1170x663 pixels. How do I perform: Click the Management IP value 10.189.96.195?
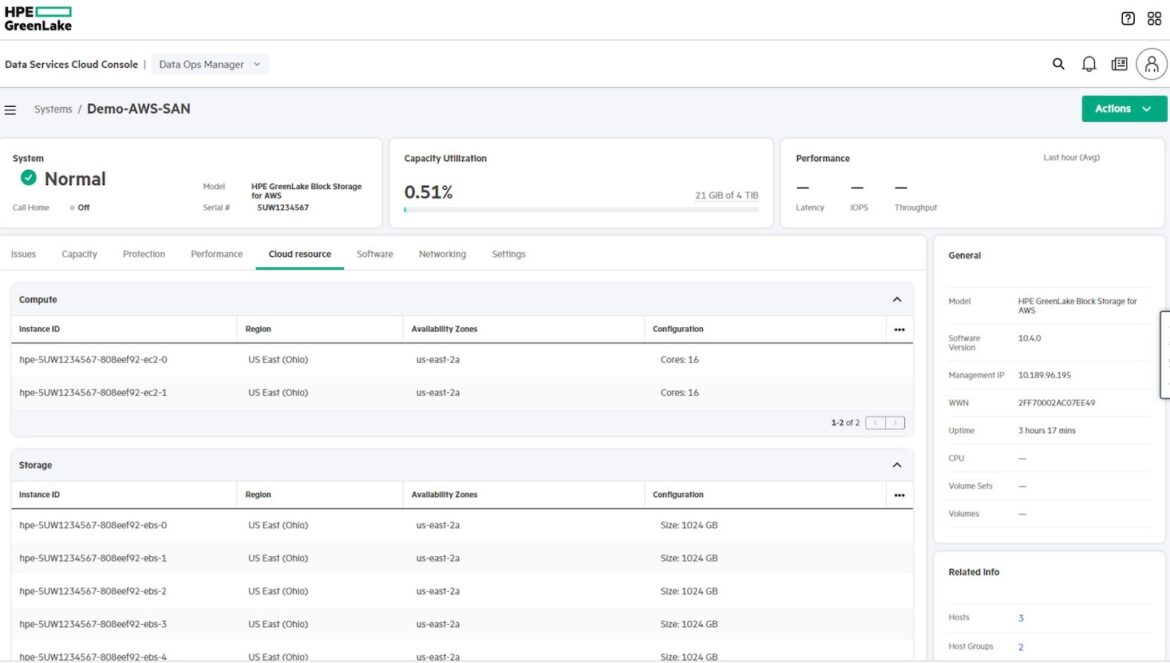point(1044,375)
